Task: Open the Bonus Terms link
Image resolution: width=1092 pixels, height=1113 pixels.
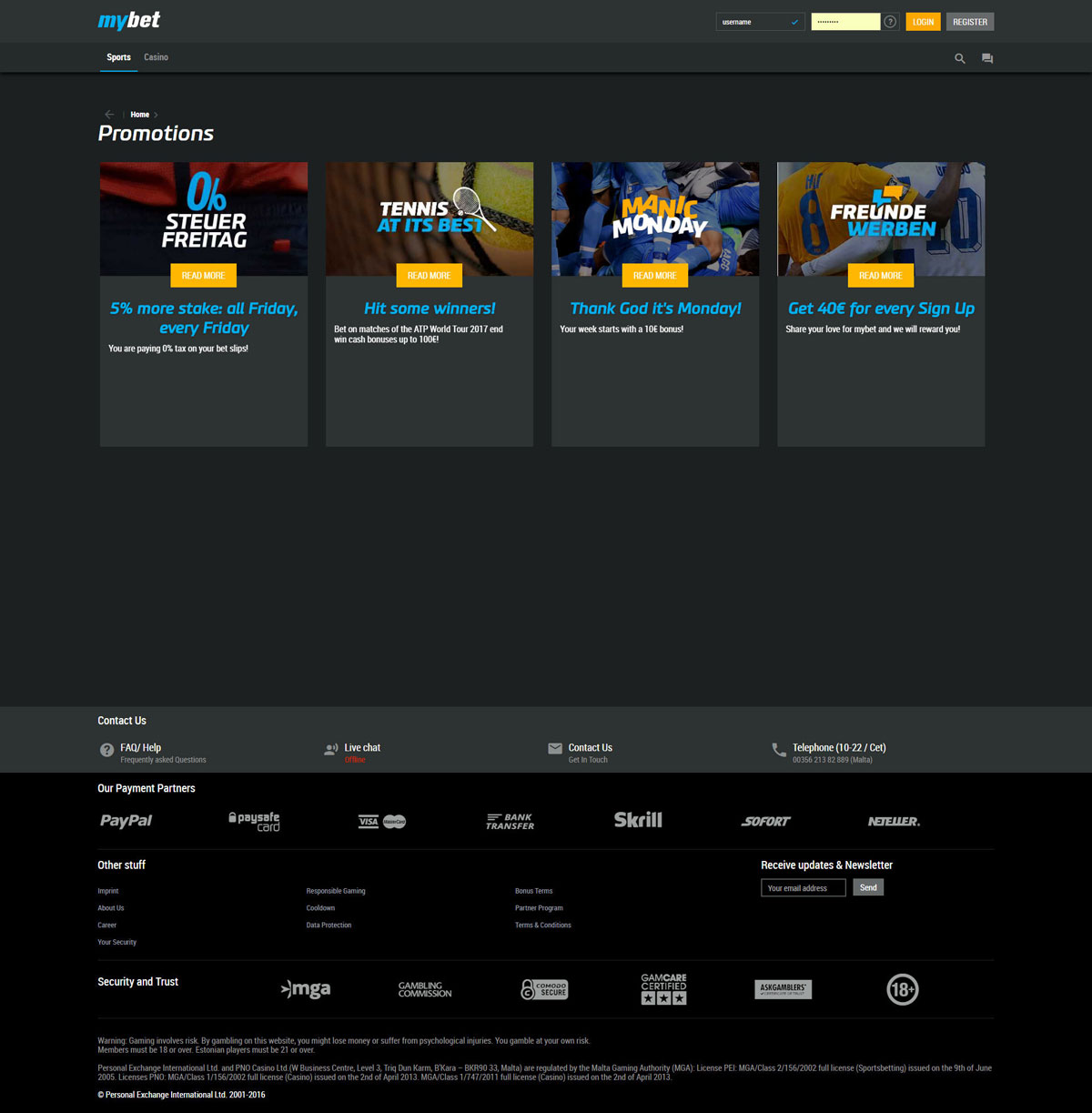Action: click(x=534, y=891)
